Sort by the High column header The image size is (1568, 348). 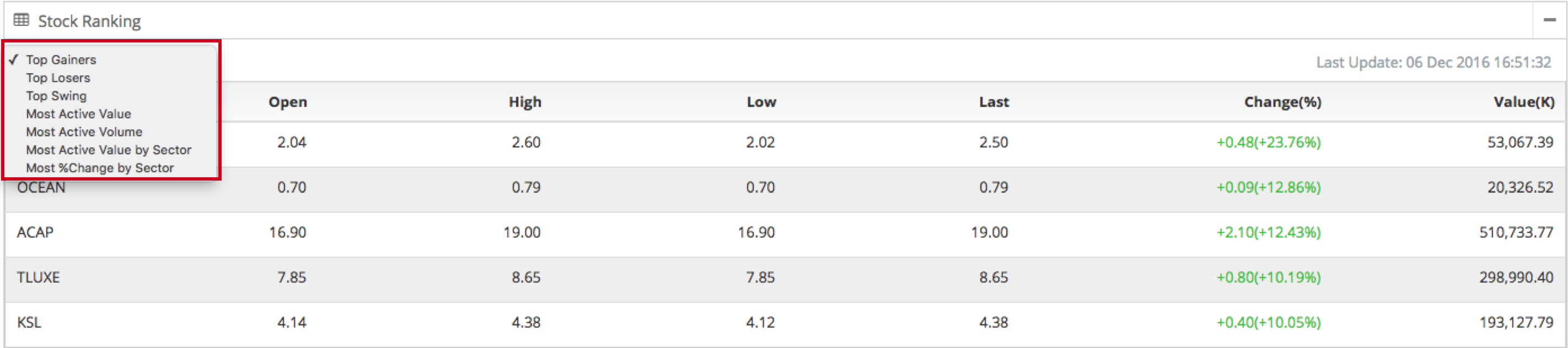tap(525, 102)
